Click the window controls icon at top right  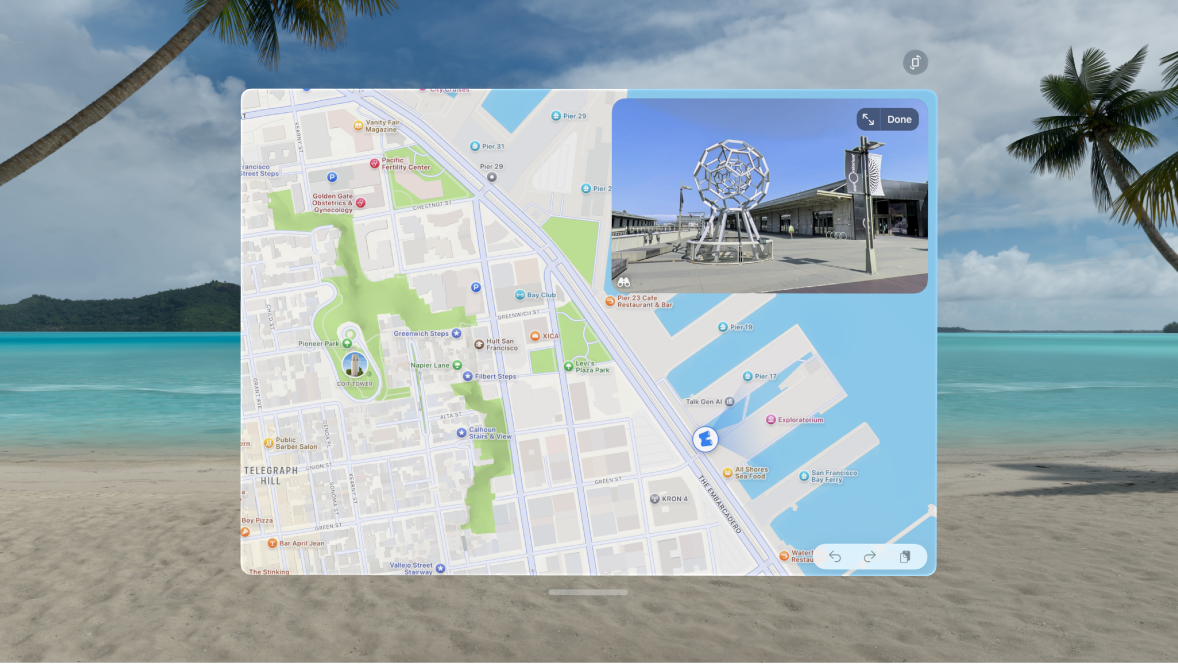[x=916, y=61]
